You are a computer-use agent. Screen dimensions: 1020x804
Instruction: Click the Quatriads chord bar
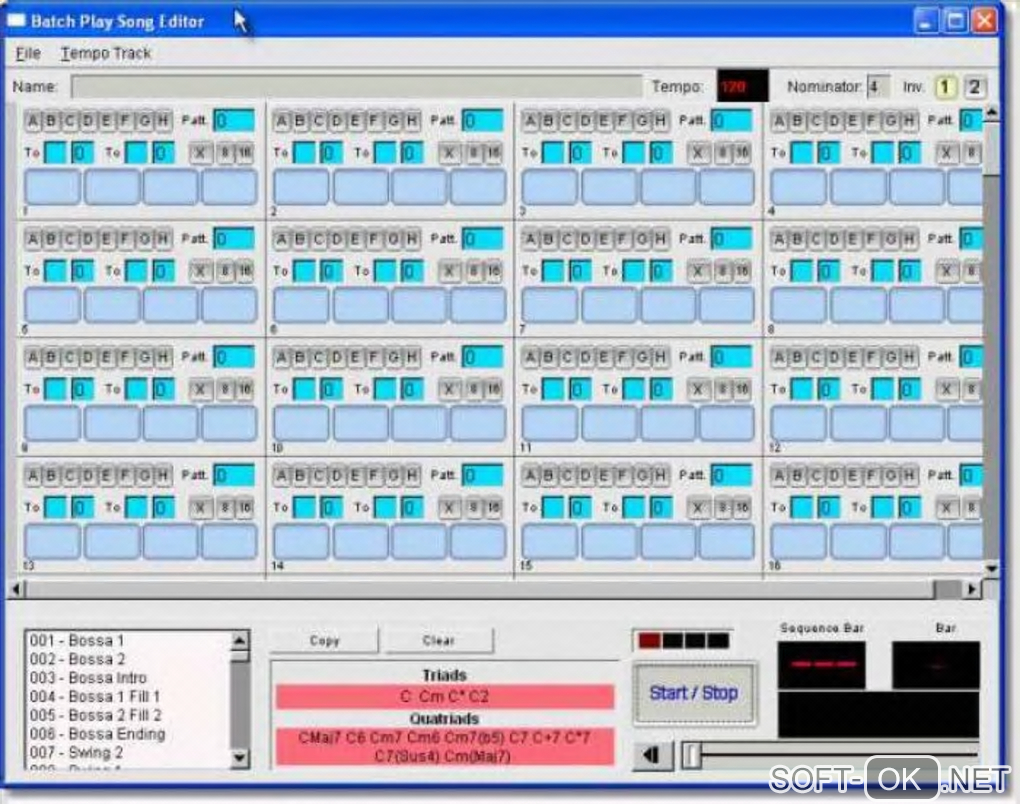point(444,747)
